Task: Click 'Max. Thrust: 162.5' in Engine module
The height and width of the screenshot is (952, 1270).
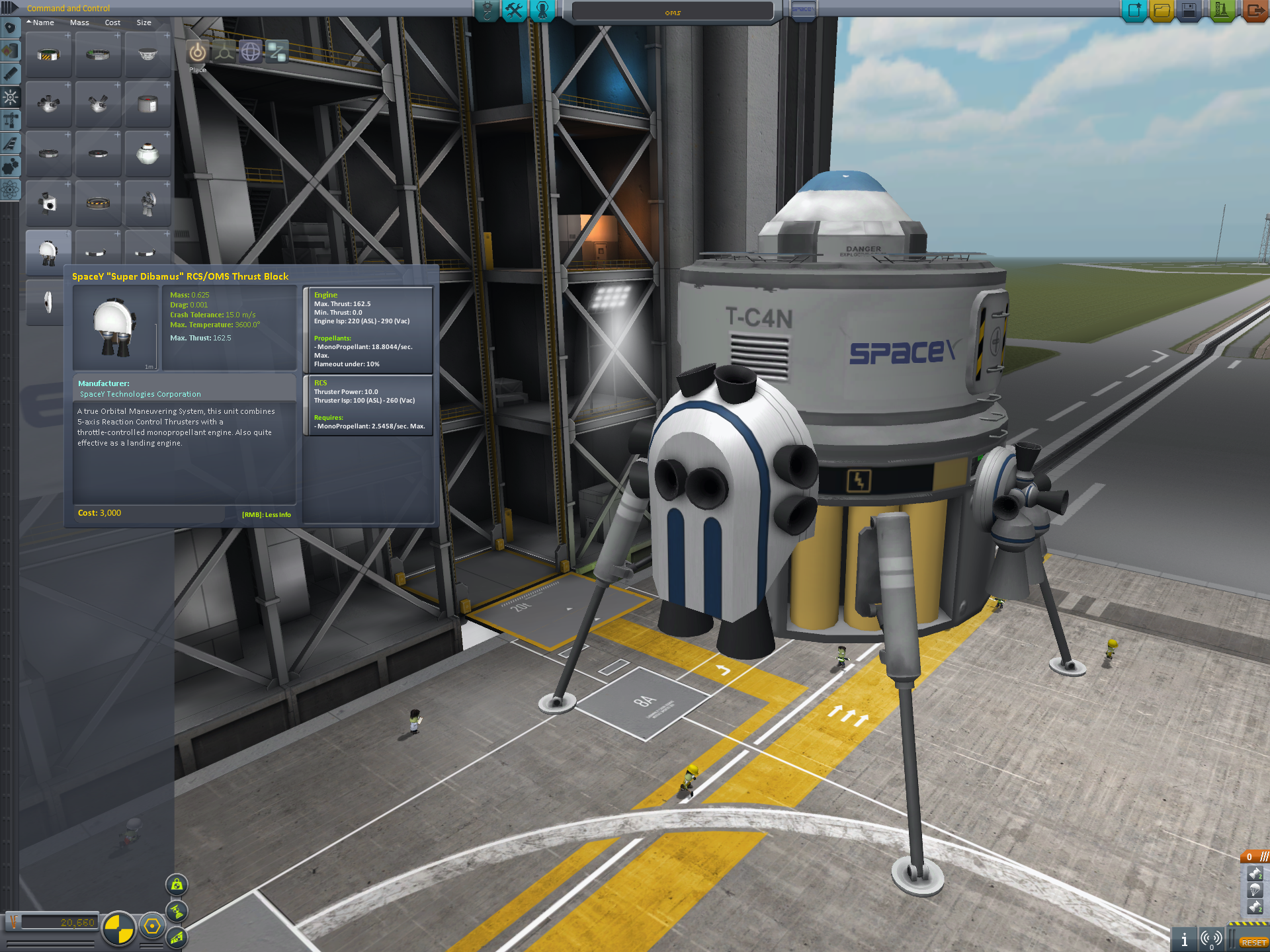Action: (x=342, y=304)
